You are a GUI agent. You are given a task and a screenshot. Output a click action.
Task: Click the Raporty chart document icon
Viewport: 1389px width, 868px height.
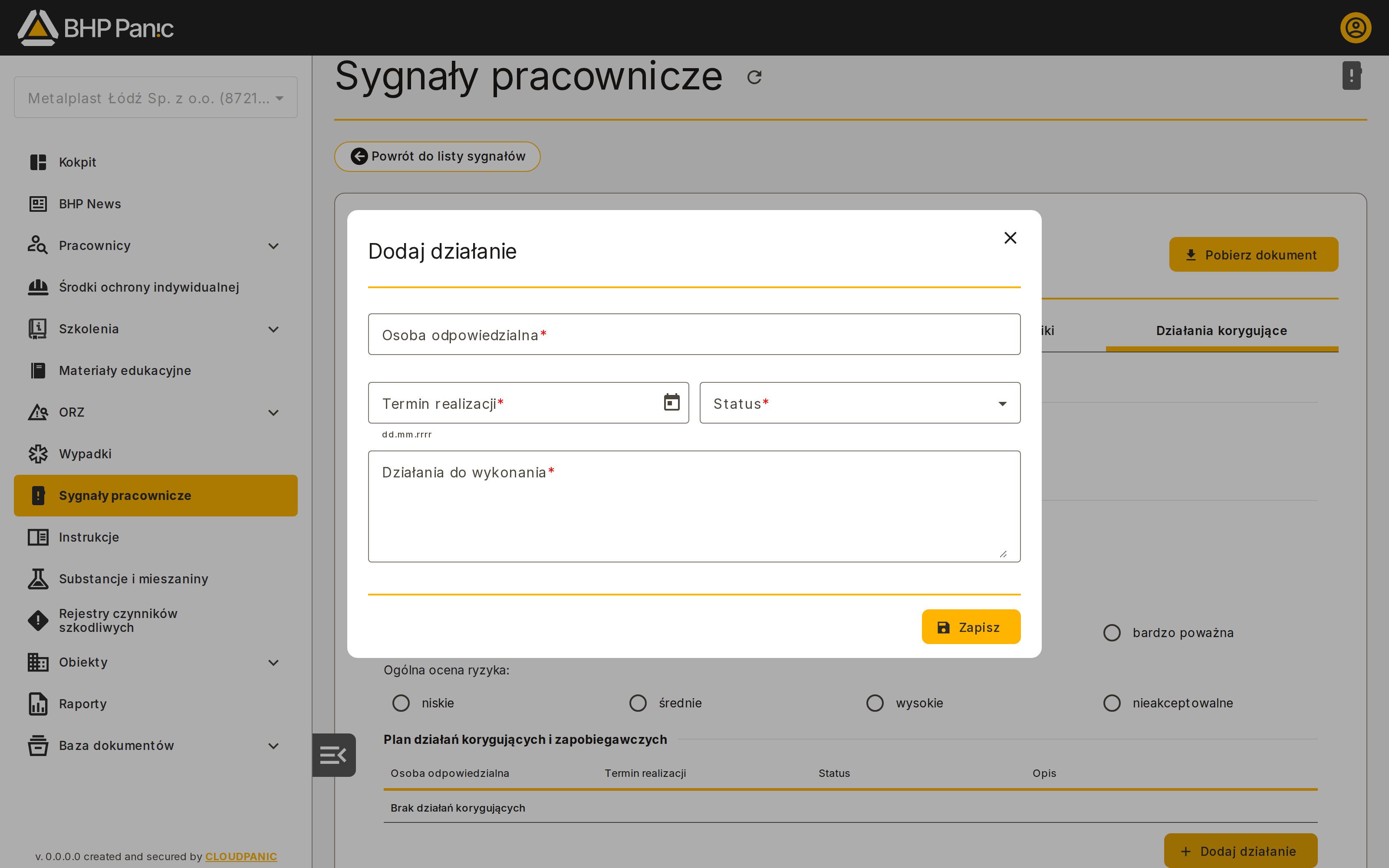coord(38,704)
